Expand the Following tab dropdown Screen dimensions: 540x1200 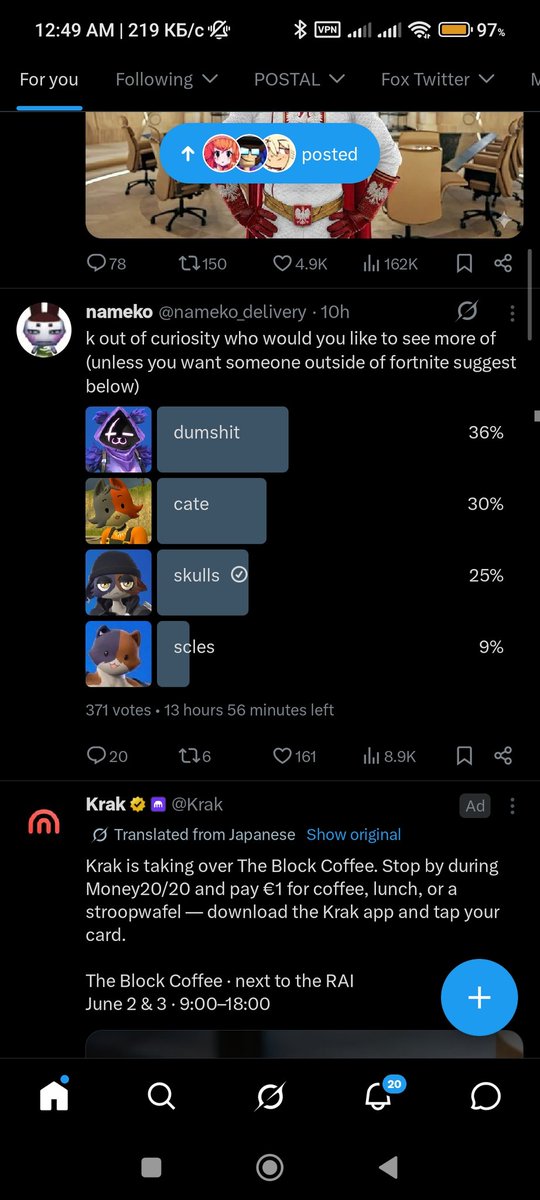pos(166,79)
